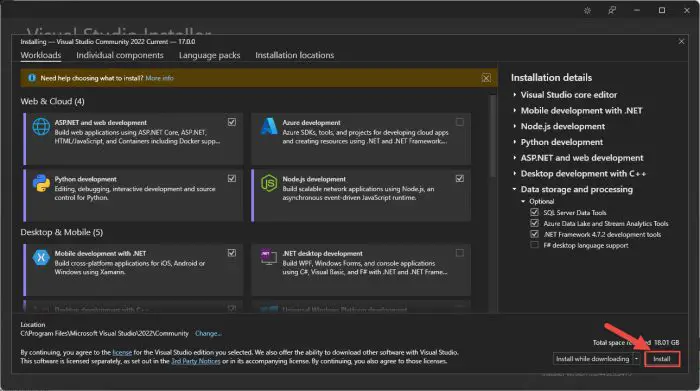The image size is (700, 391).
Task: Click the Node.js hexagon icon
Action: click(269, 183)
